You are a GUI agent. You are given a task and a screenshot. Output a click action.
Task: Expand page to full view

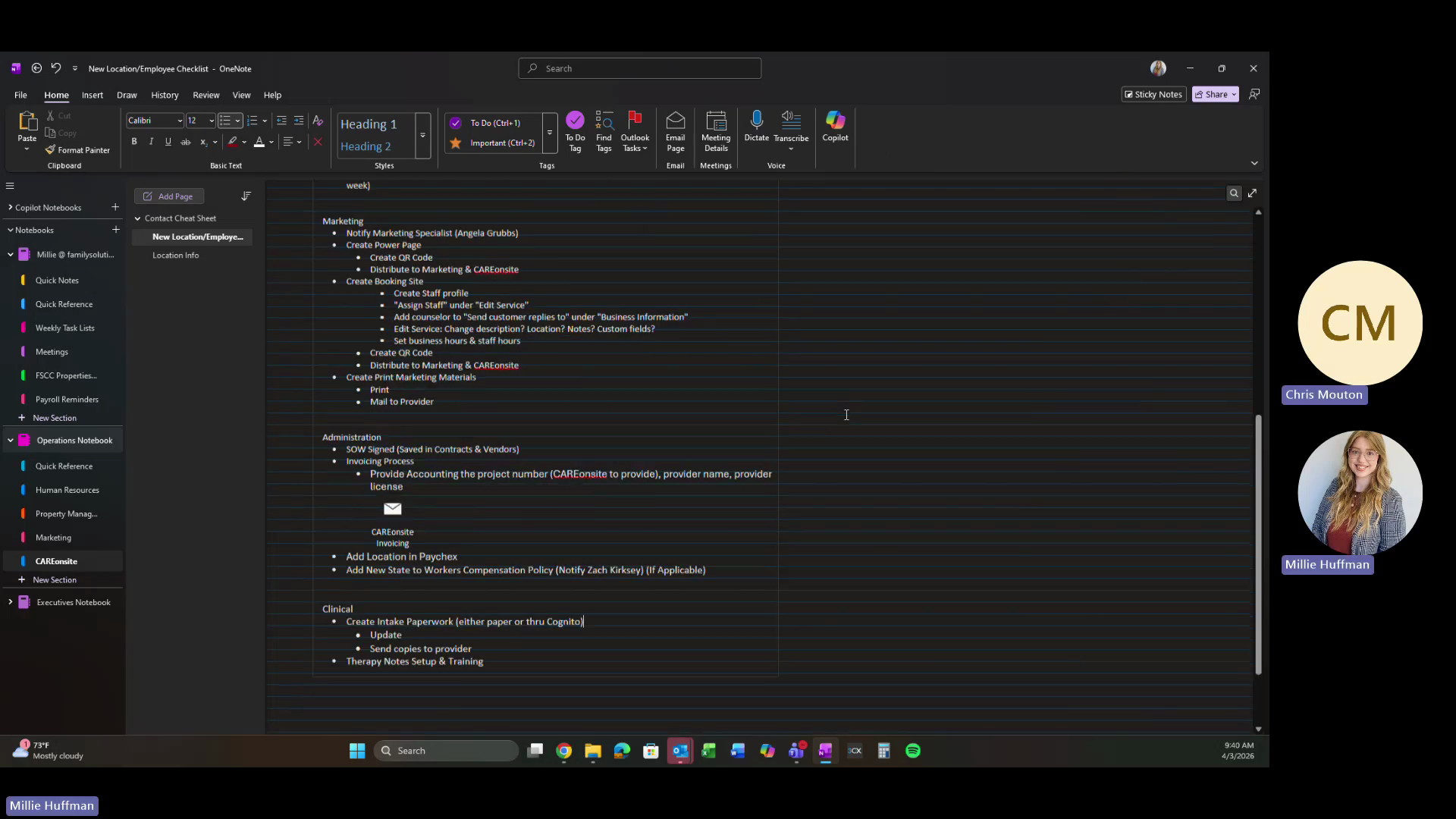tap(1253, 193)
